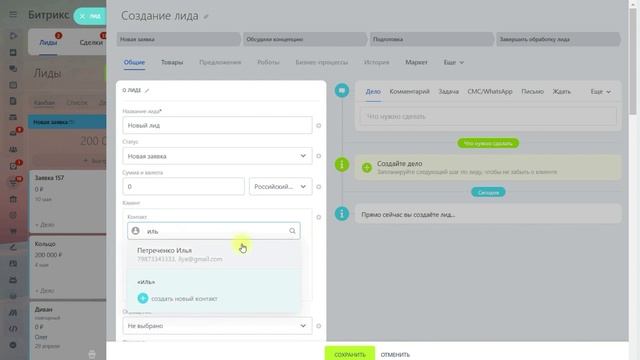
Task: Click + Дело on Кольцо card
Action: click(44, 291)
